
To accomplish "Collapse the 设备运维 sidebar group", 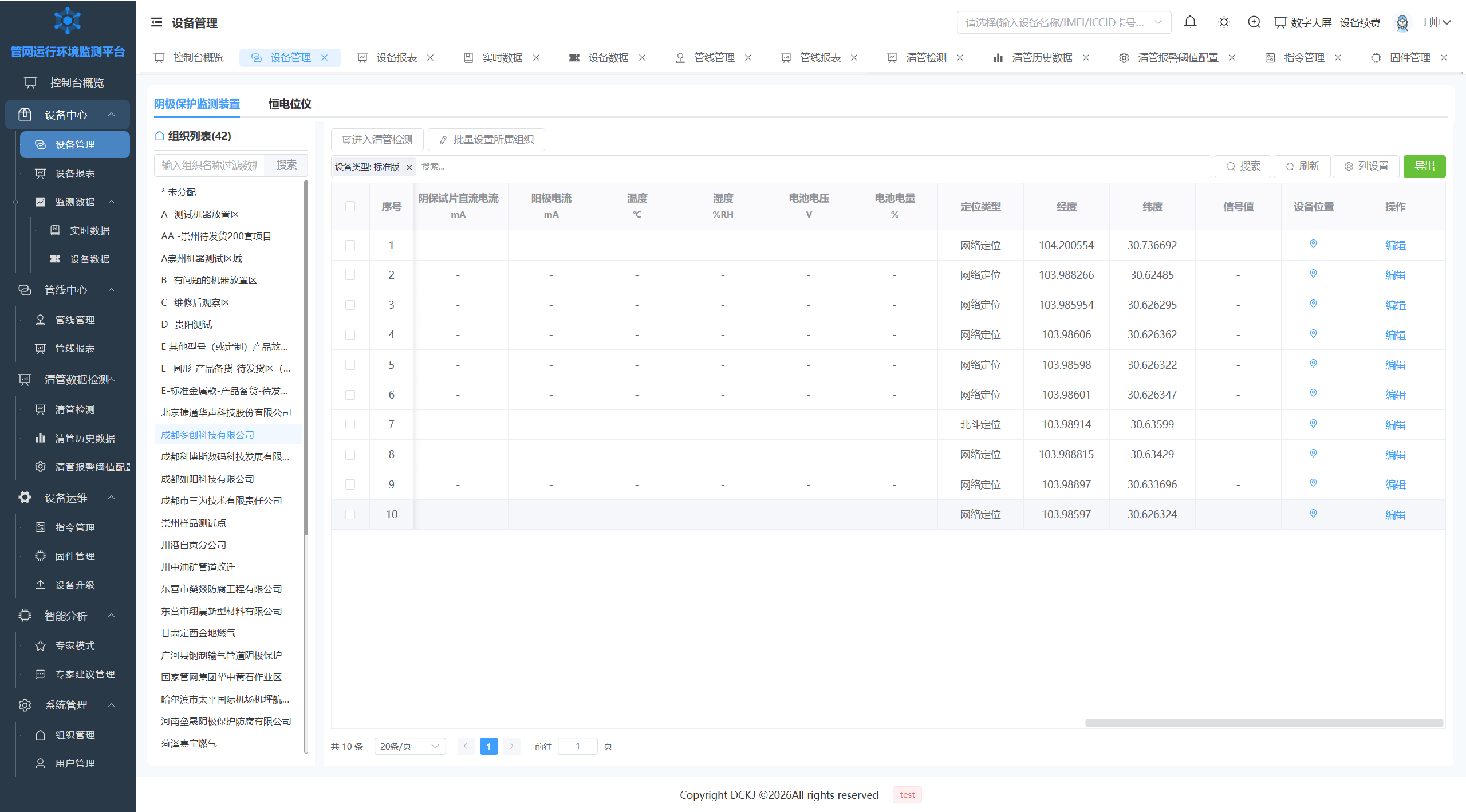I will (68, 498).
